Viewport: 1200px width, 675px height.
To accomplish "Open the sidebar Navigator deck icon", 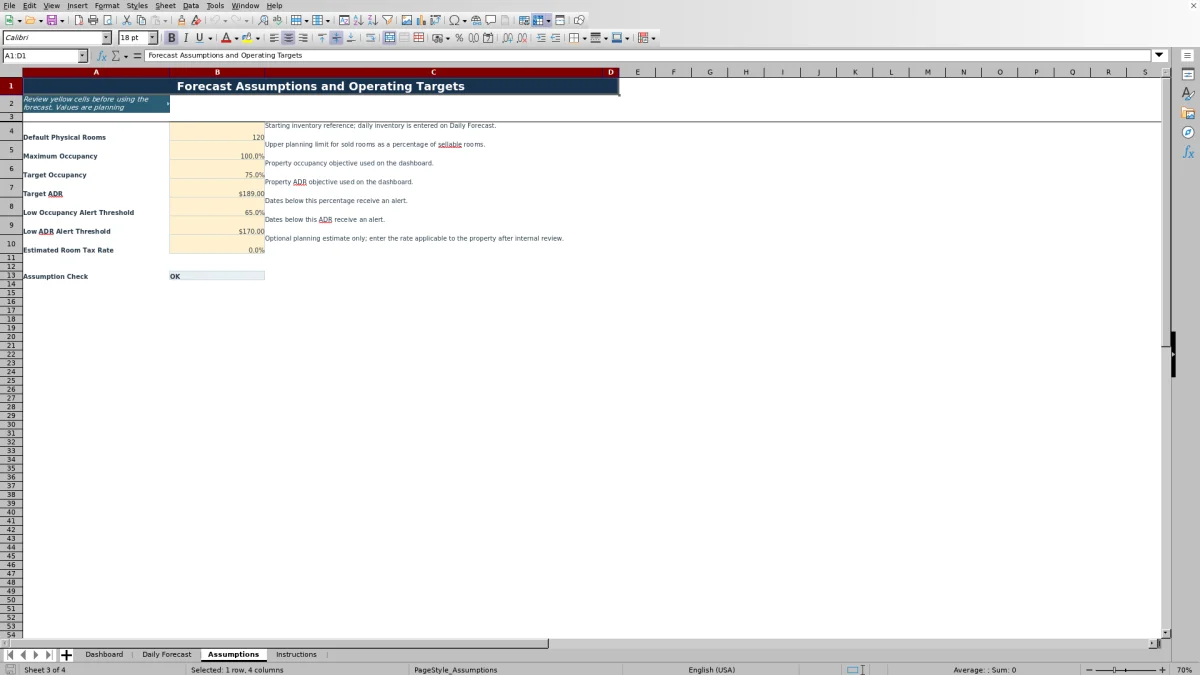I will coord(1188,132).
